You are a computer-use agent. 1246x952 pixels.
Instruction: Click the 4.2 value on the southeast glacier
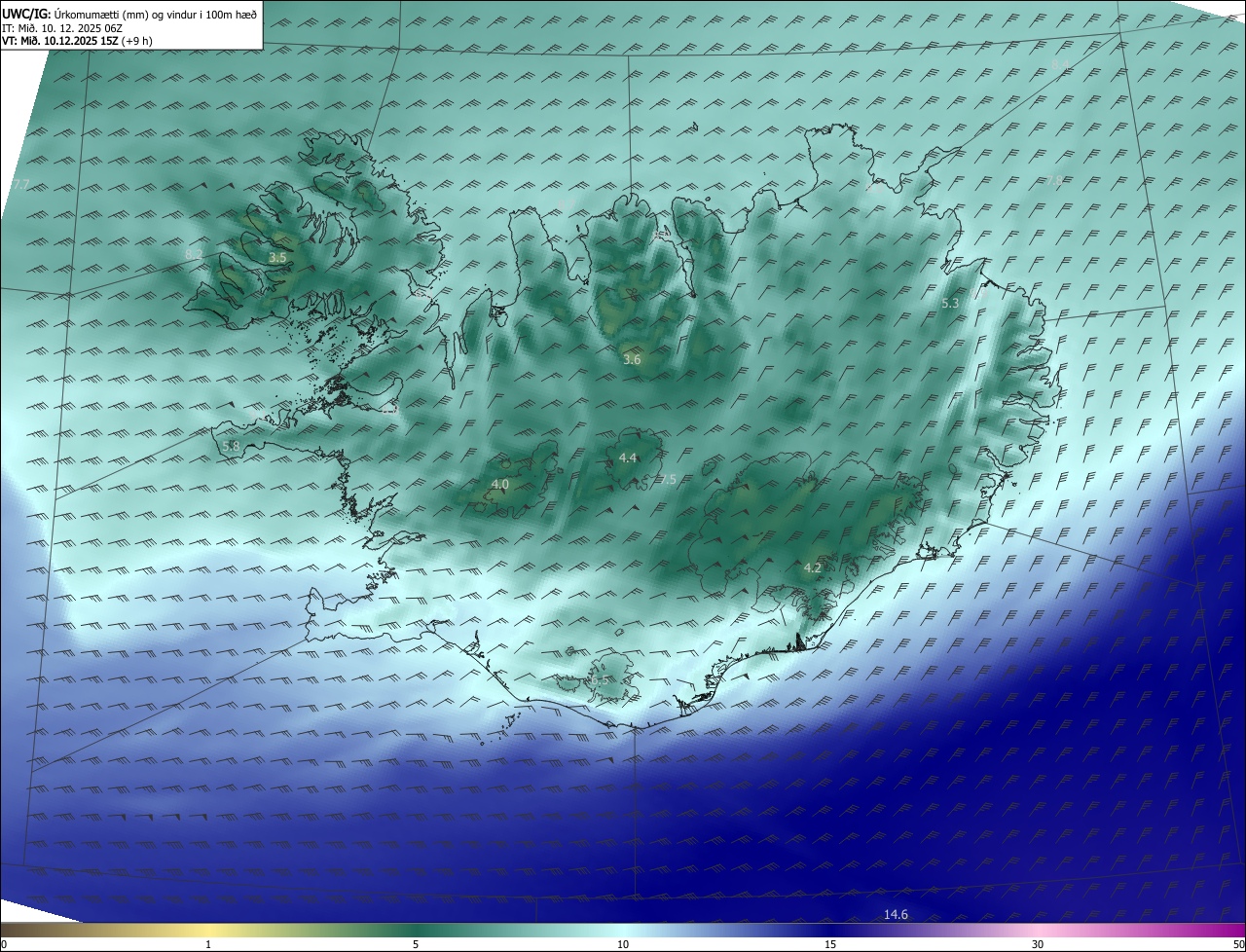click(x=813, y=568)
